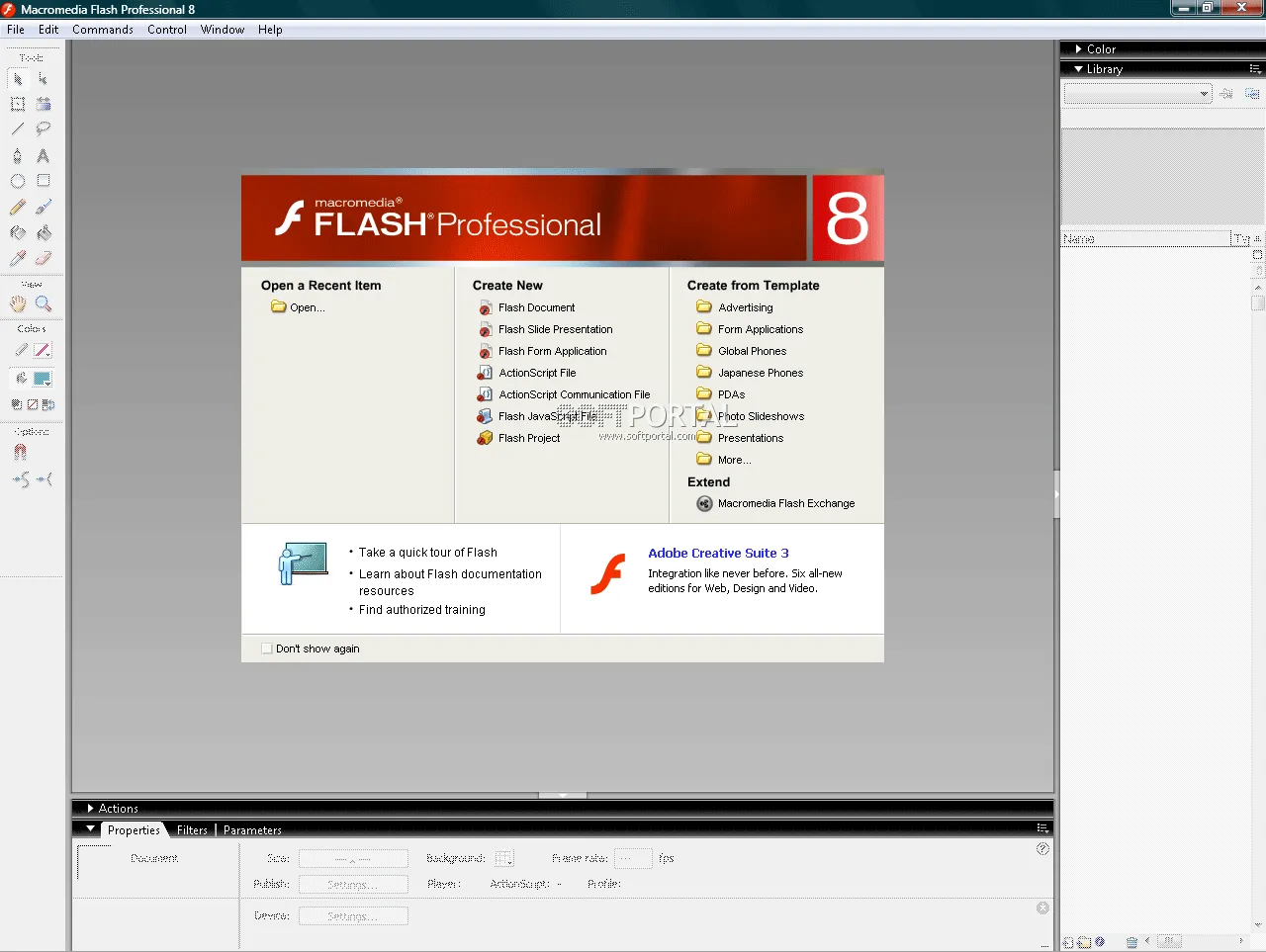1266x952 pixels.
Task: Check the Don't show again checkbox
Action: (267, 649)
